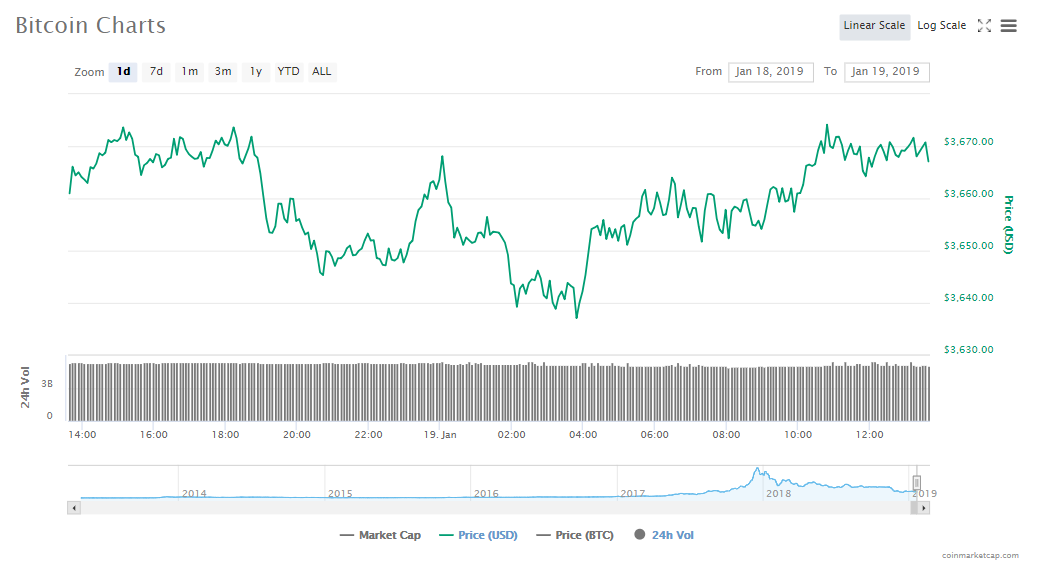This screenshot has height=570, width=1044.
Task: Select the 1m zoom range
Action: 189,72
